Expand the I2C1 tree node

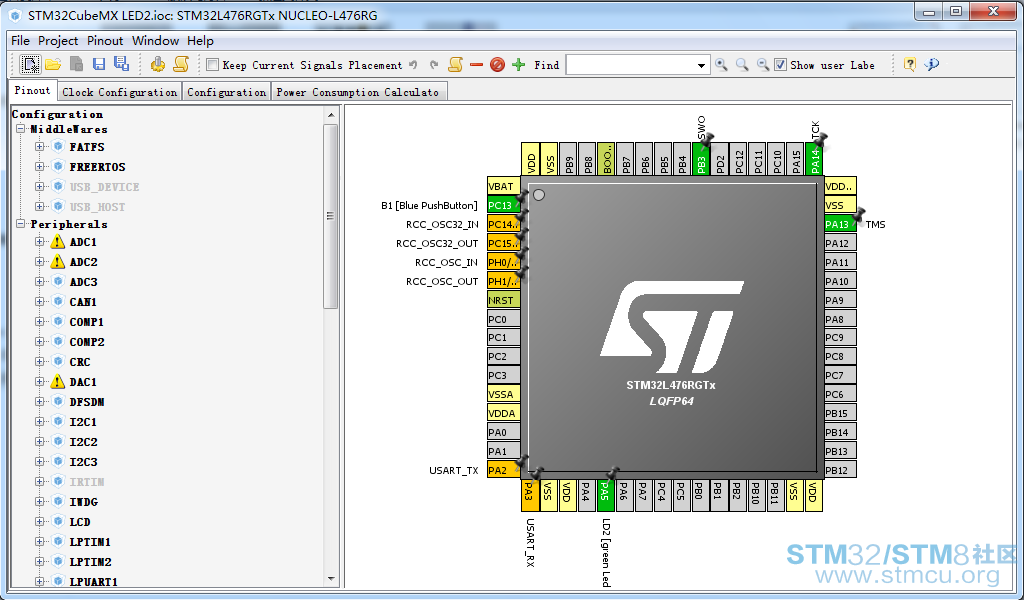pyautogui.click(x=40, y=422)
